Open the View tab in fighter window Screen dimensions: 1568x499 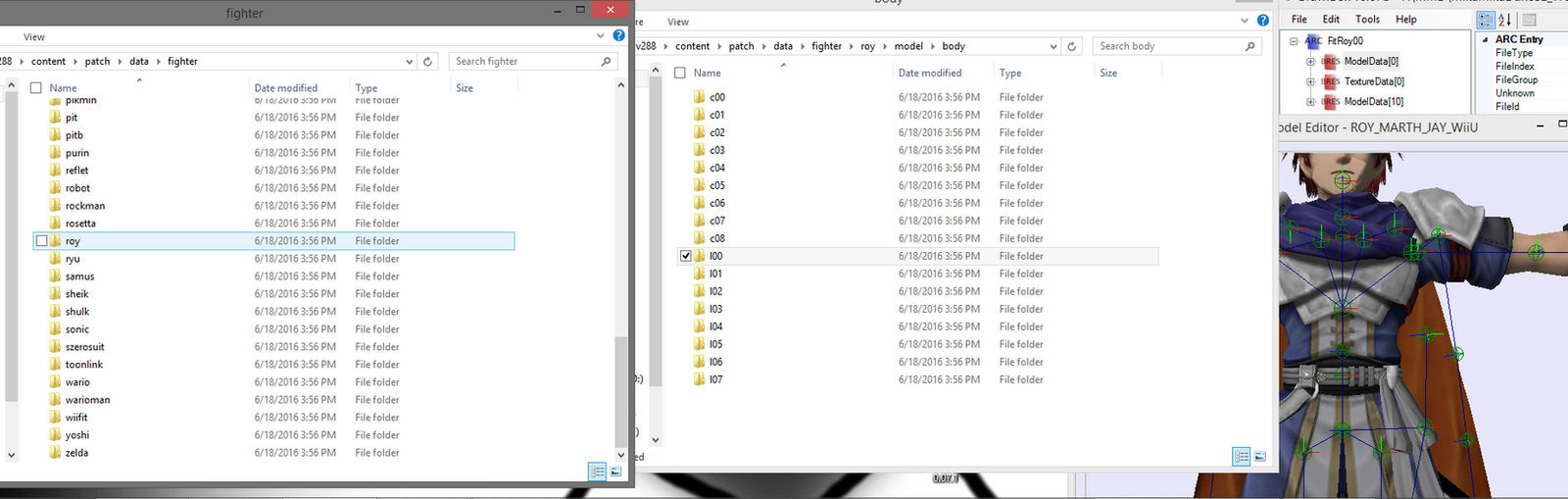(x=34, y=37)
